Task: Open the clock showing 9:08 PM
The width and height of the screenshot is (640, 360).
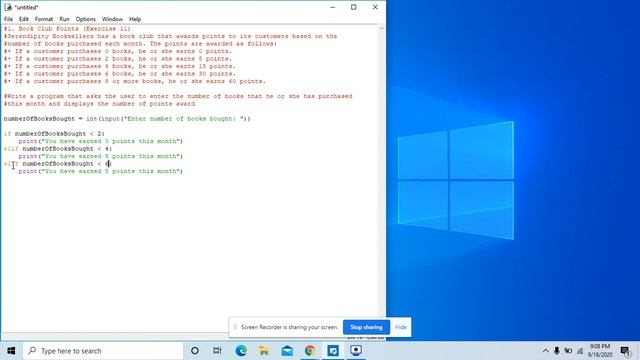Action: pos(600,351)
